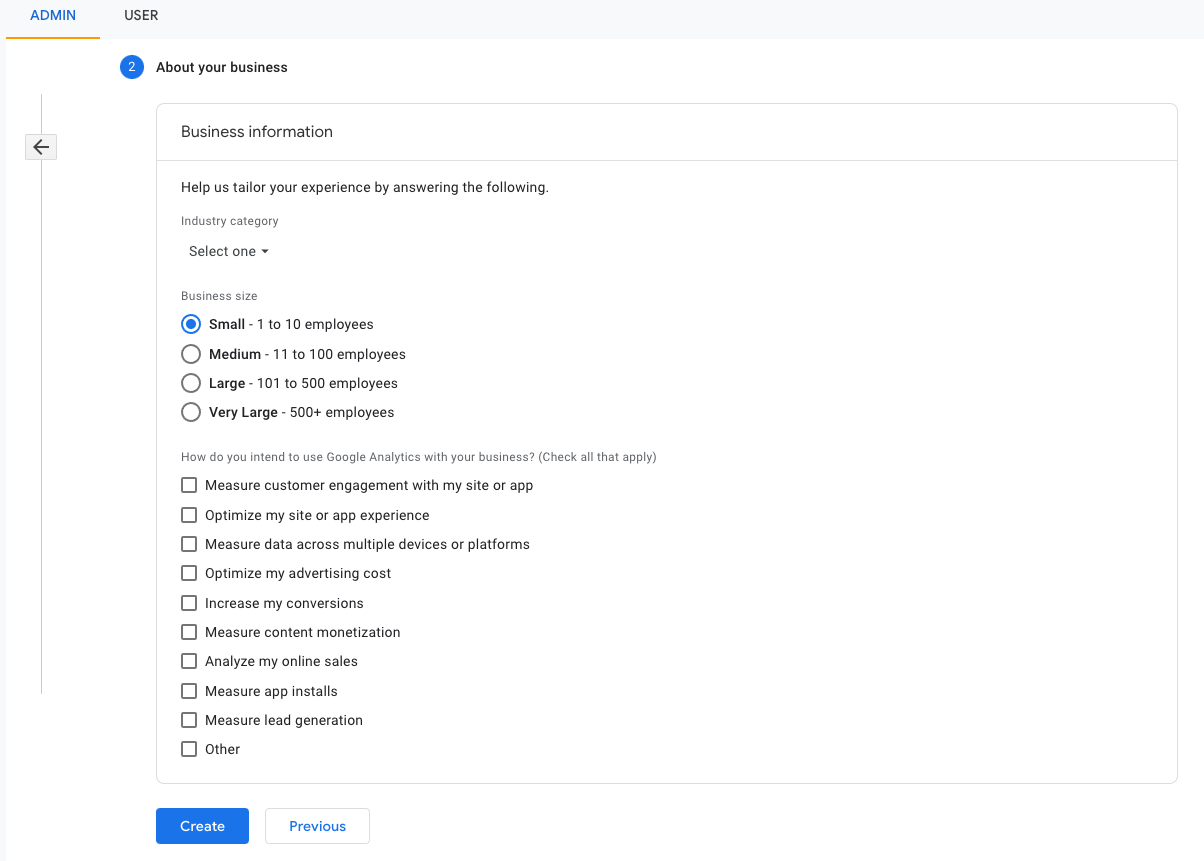The height and width of the screenshot is (861, 1204).
Task: Switch to the USER tab
Action: 141,16
